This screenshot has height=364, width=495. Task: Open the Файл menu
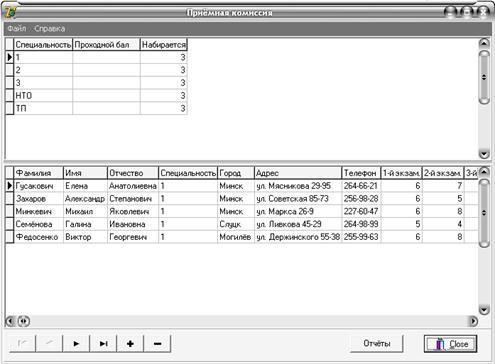17,29
